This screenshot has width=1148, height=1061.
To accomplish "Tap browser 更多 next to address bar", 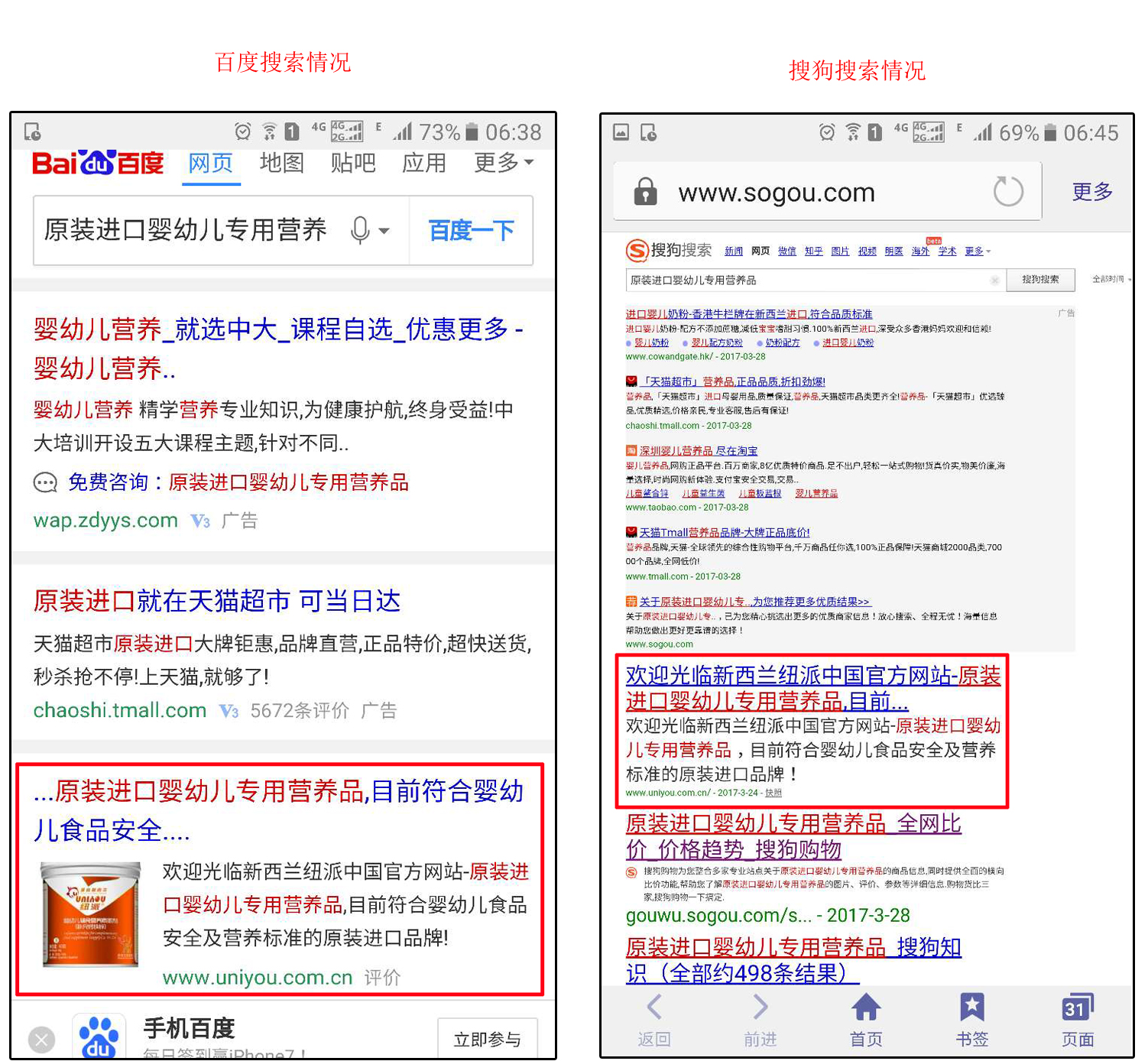I will pos(1092,192).
